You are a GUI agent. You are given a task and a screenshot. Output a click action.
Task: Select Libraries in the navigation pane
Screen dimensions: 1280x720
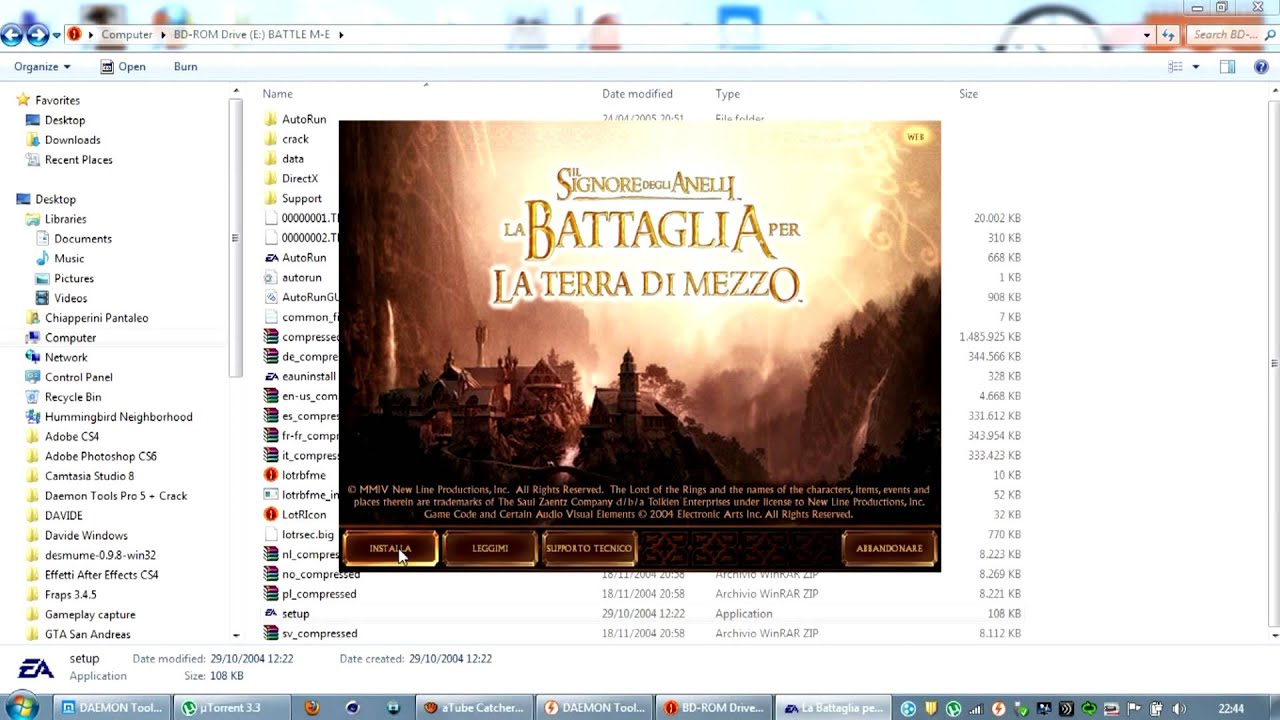tap(65, 219)
